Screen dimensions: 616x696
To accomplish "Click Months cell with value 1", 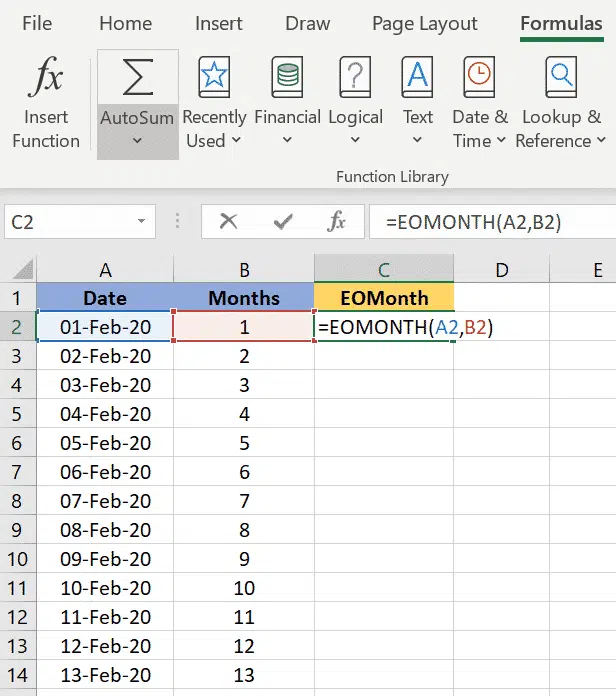I will [244, 327].
